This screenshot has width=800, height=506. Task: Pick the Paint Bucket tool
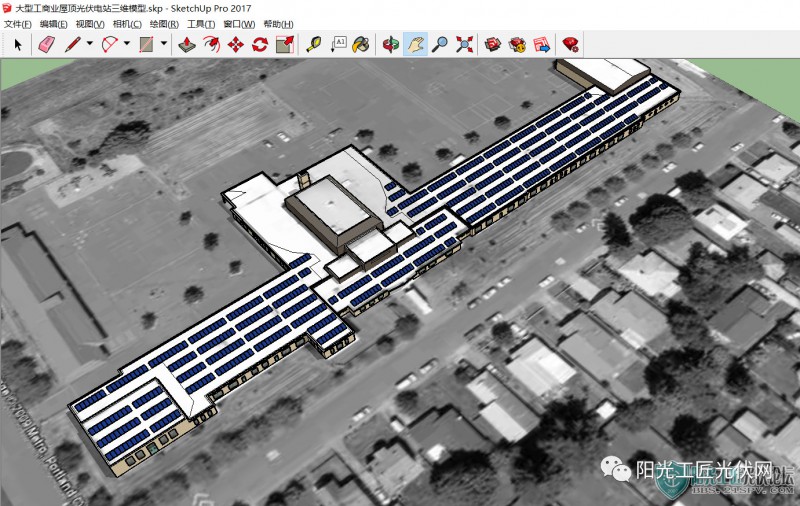[362, 44]
